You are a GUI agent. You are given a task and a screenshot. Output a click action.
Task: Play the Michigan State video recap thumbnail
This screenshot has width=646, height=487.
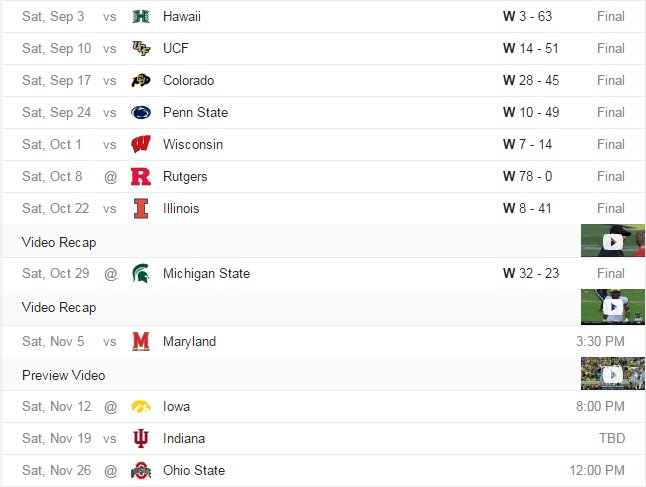coord(613,307)
